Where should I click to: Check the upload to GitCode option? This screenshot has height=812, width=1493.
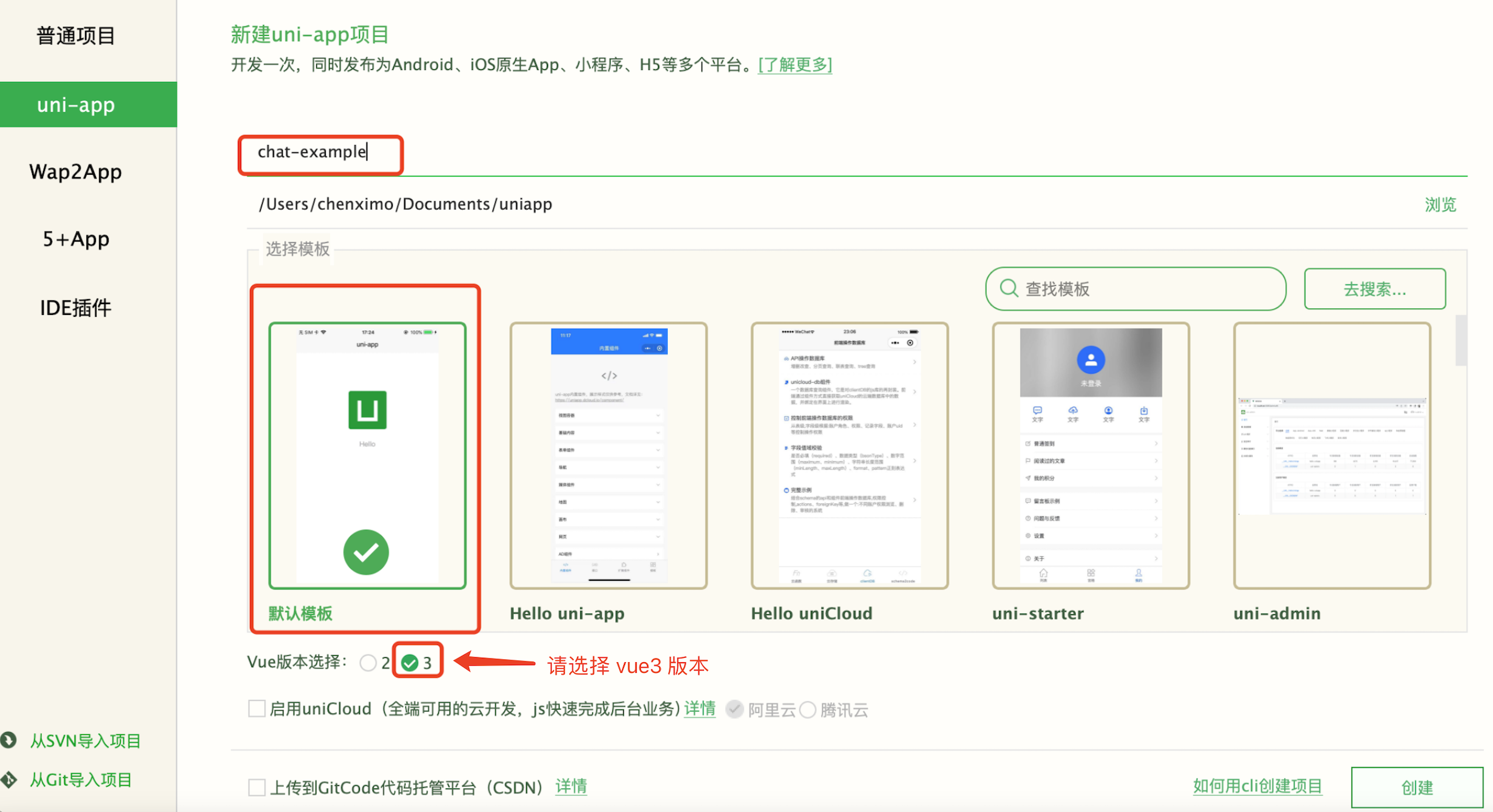[257, 788]
